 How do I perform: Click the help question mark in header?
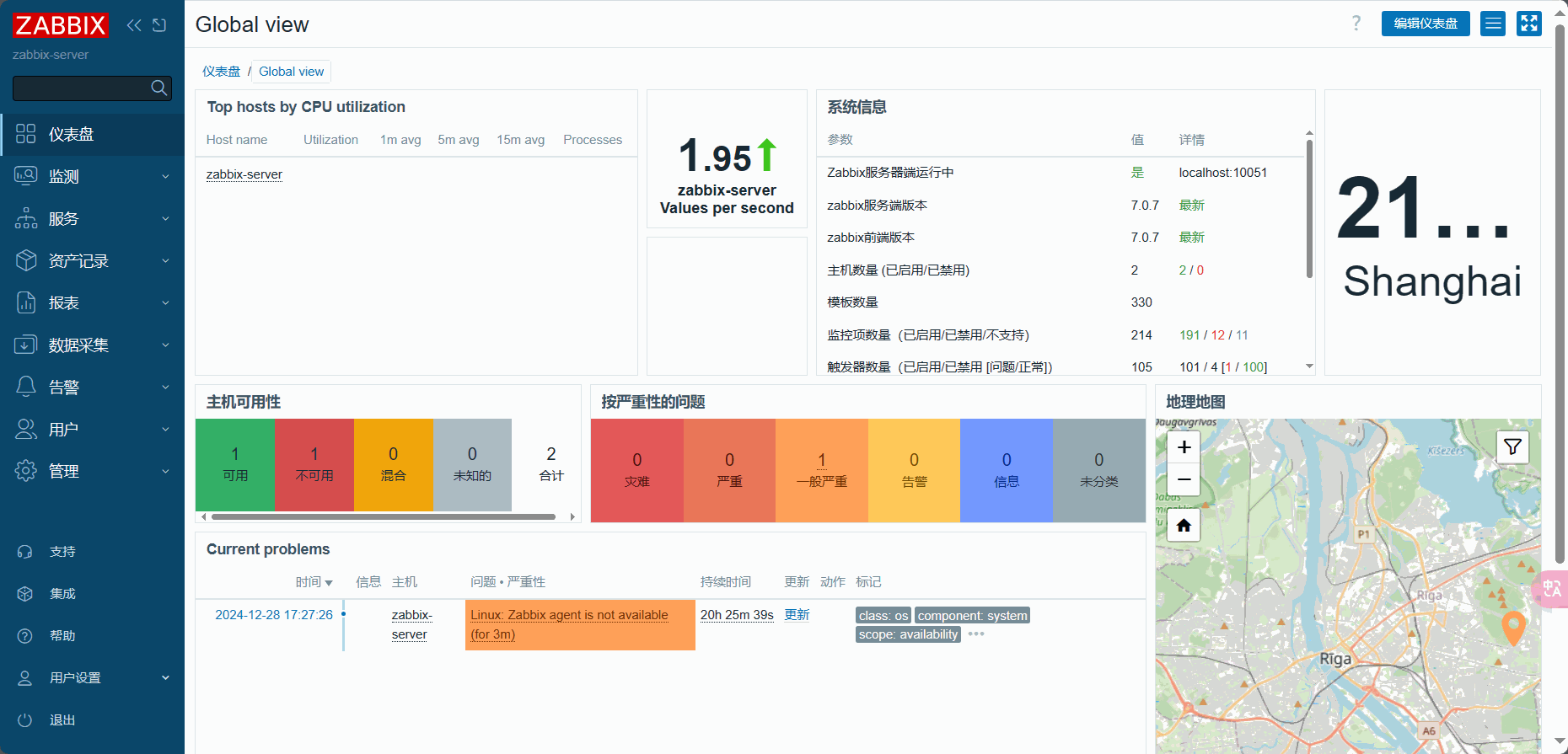1356,24
